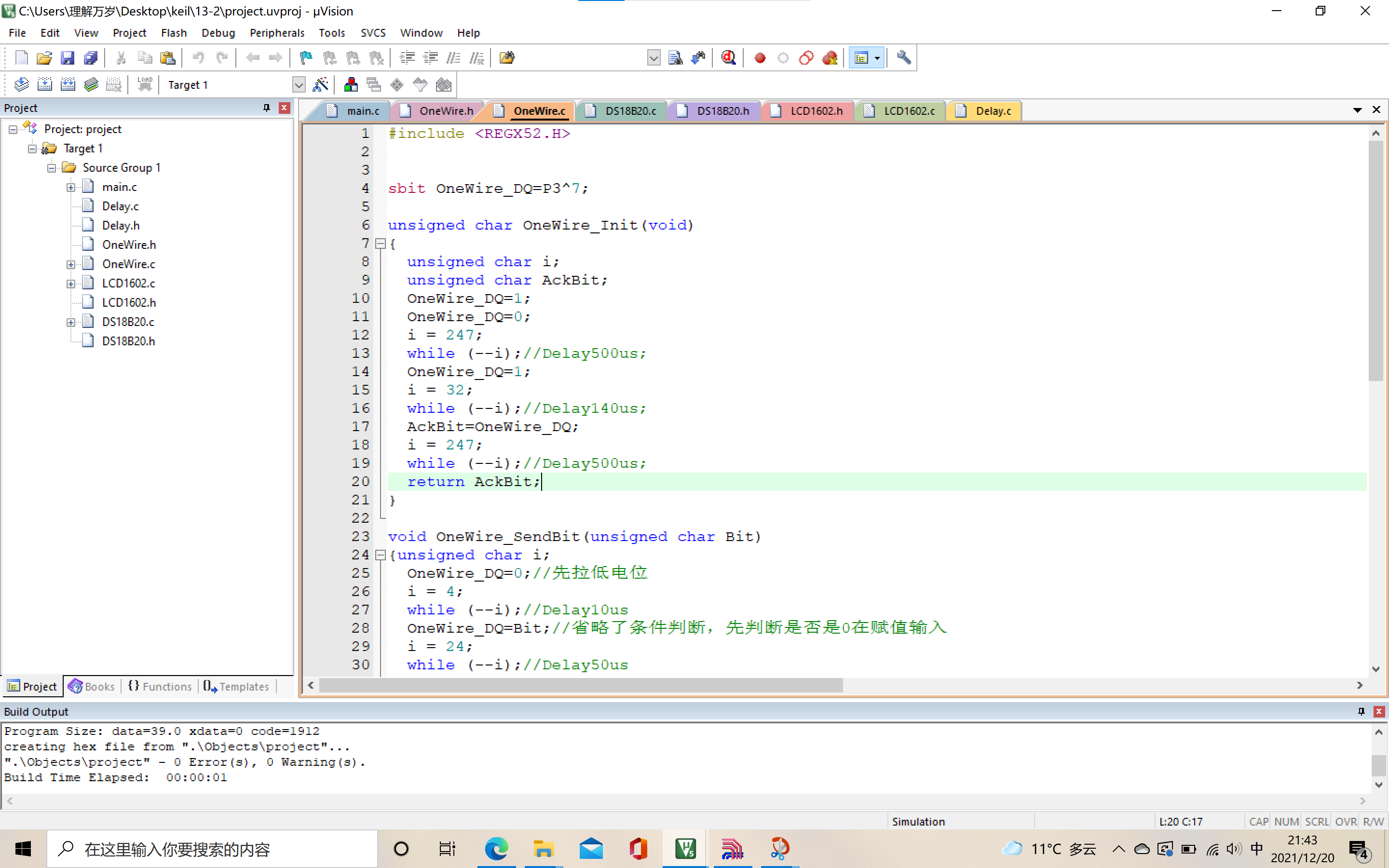Toggle bookmark flag icon
This screenshot has height=868, width=1389.
tap(306, 57)
